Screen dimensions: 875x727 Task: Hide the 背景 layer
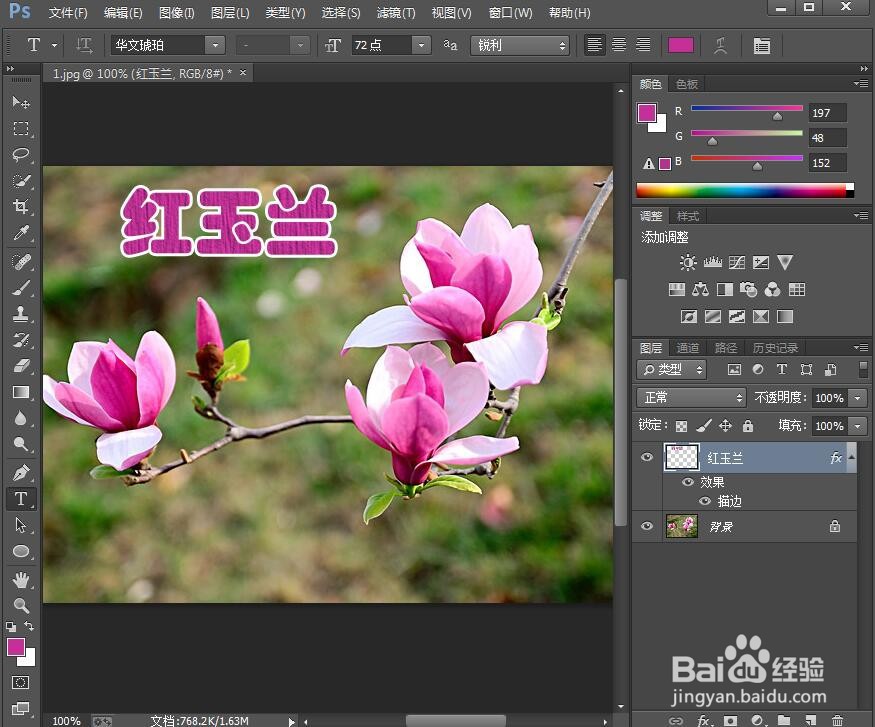tap(646, 527)
